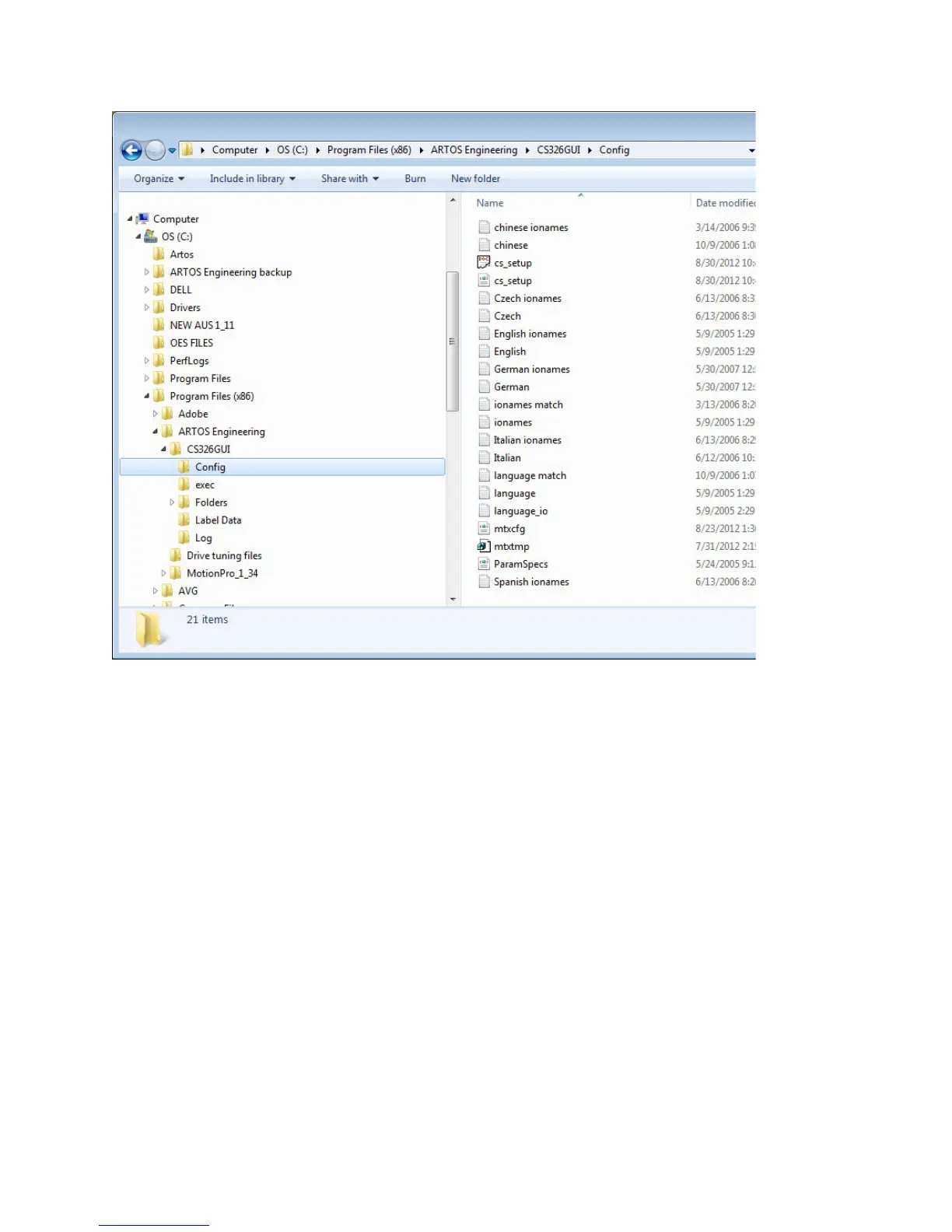Expand the DELL folder node
This screenshot has width=952, height=1232.
[146, 290]
